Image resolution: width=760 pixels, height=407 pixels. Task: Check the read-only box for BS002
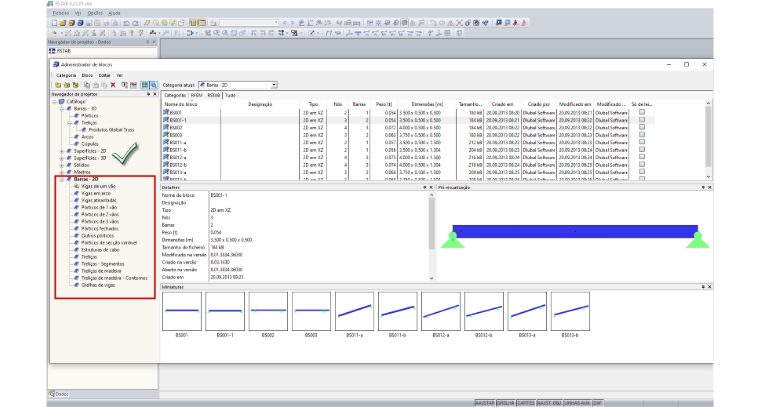pos(642,127)
